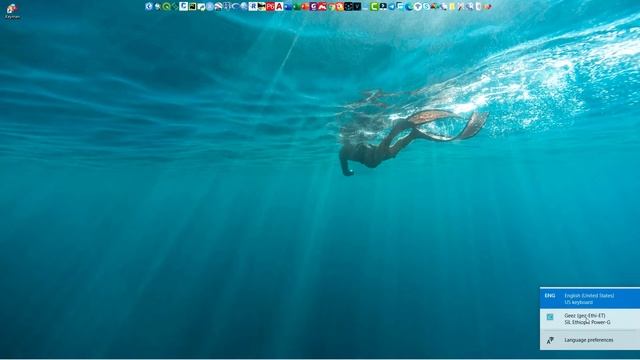The height and width of the screenshot is (360, 640).
Task: Open the red Pb icon application
Action: click(x=271, y=6)
